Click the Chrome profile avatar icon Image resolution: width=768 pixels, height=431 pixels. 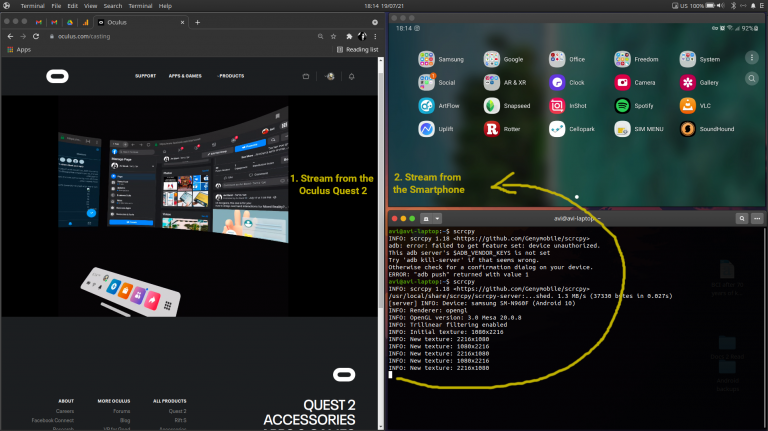pos(362,36)
